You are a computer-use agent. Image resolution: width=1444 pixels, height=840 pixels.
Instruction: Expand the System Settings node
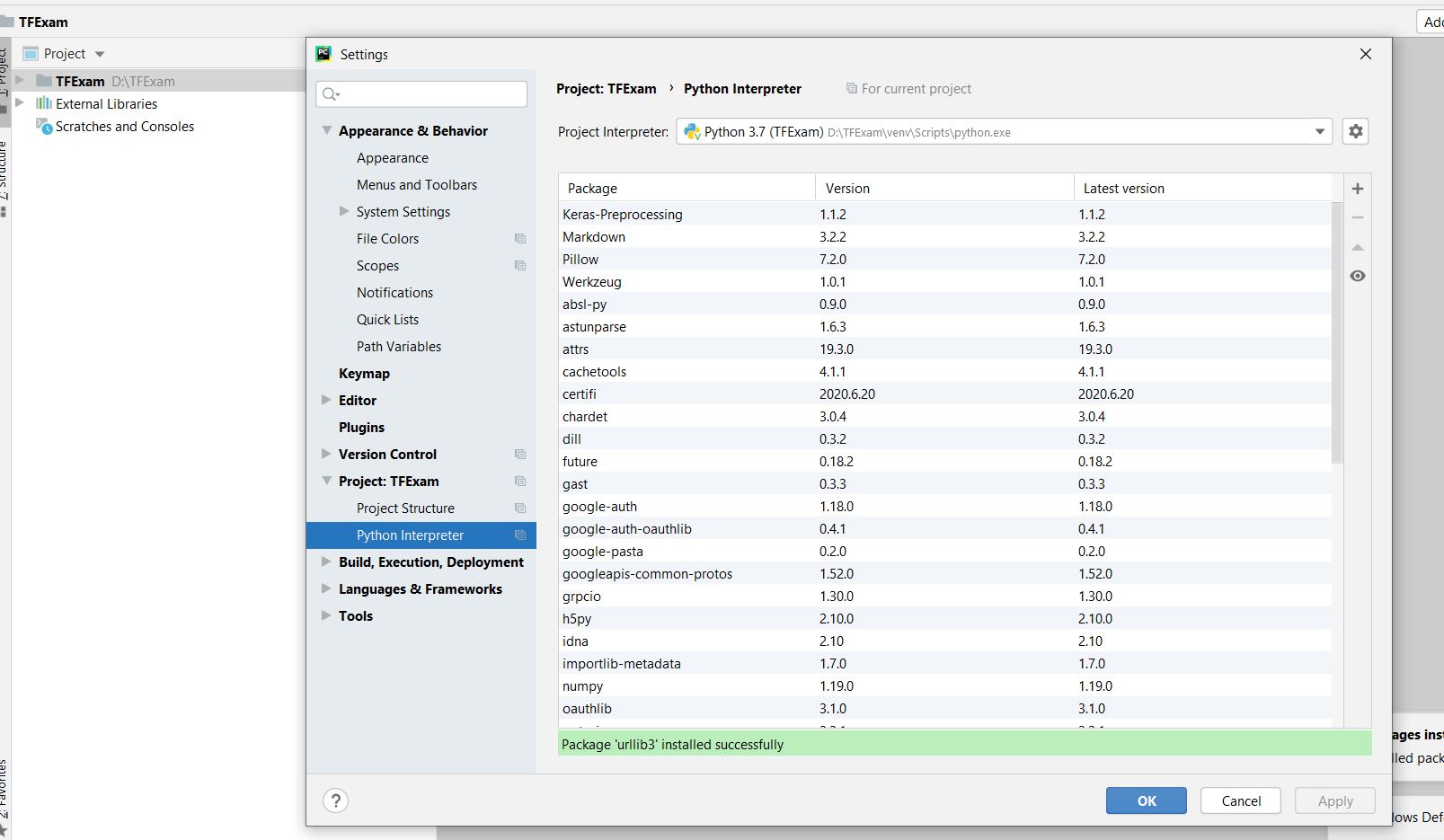pos(344,211)
